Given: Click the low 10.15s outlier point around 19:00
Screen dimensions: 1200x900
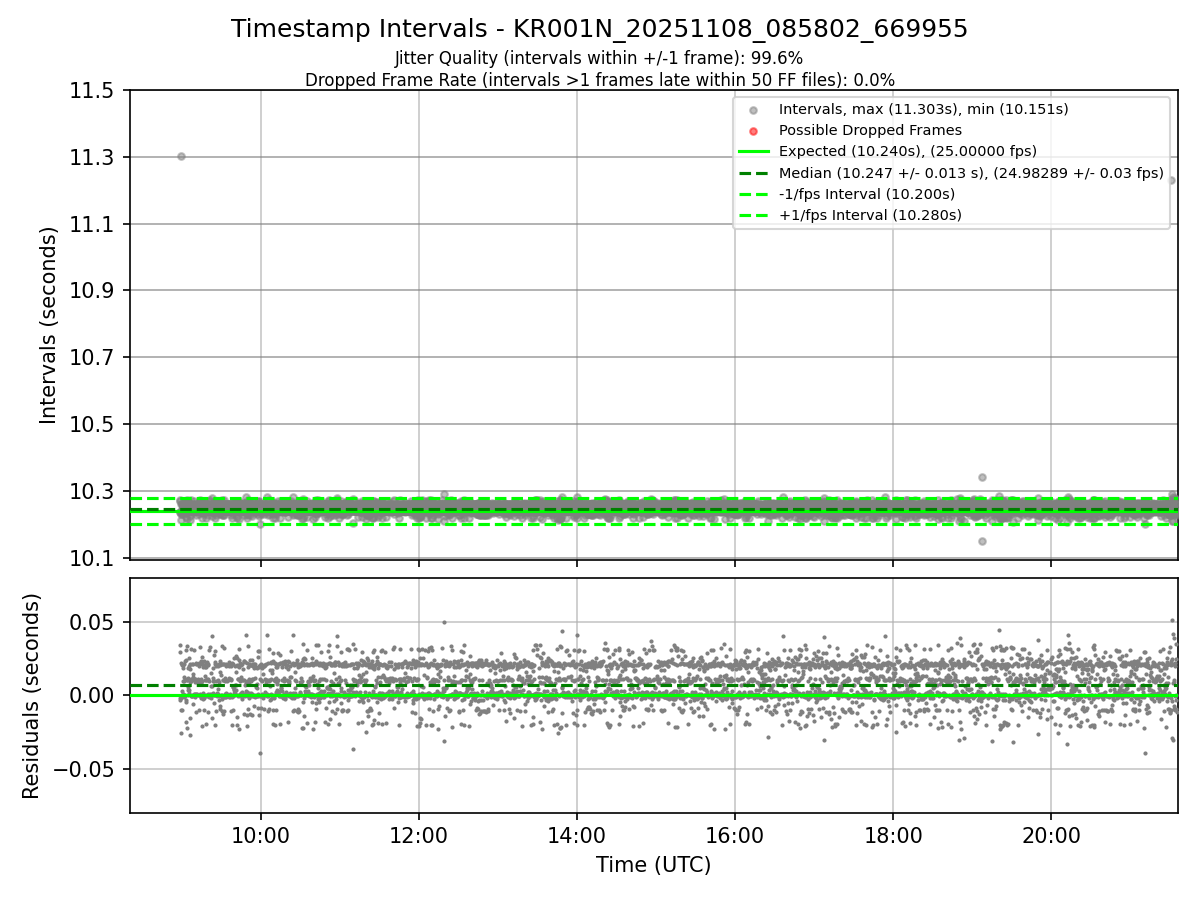Looking at the screenshot, I should pos(982,541).
